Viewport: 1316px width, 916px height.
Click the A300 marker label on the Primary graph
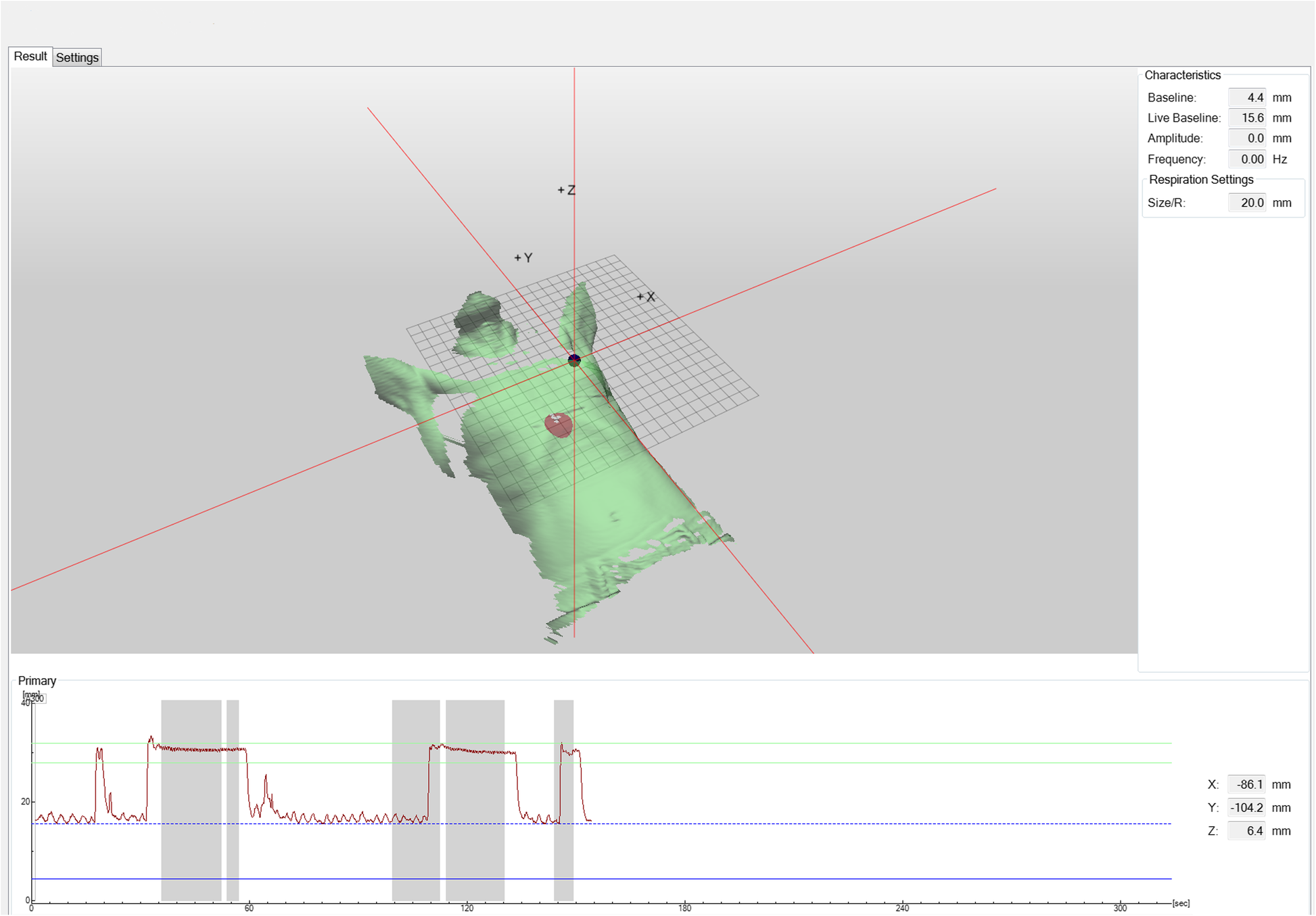35,698
